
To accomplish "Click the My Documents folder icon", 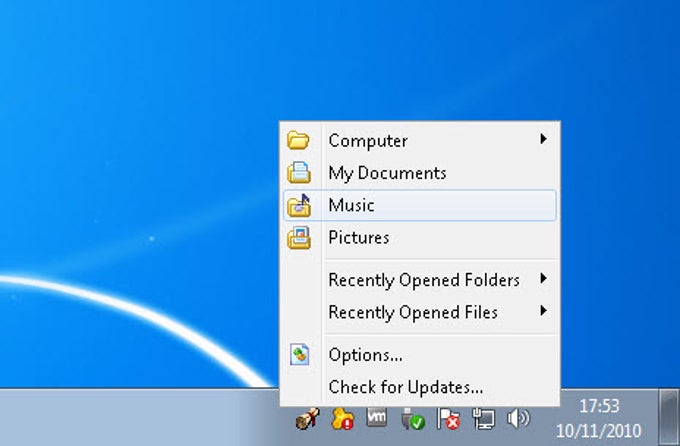I will 299,172.
